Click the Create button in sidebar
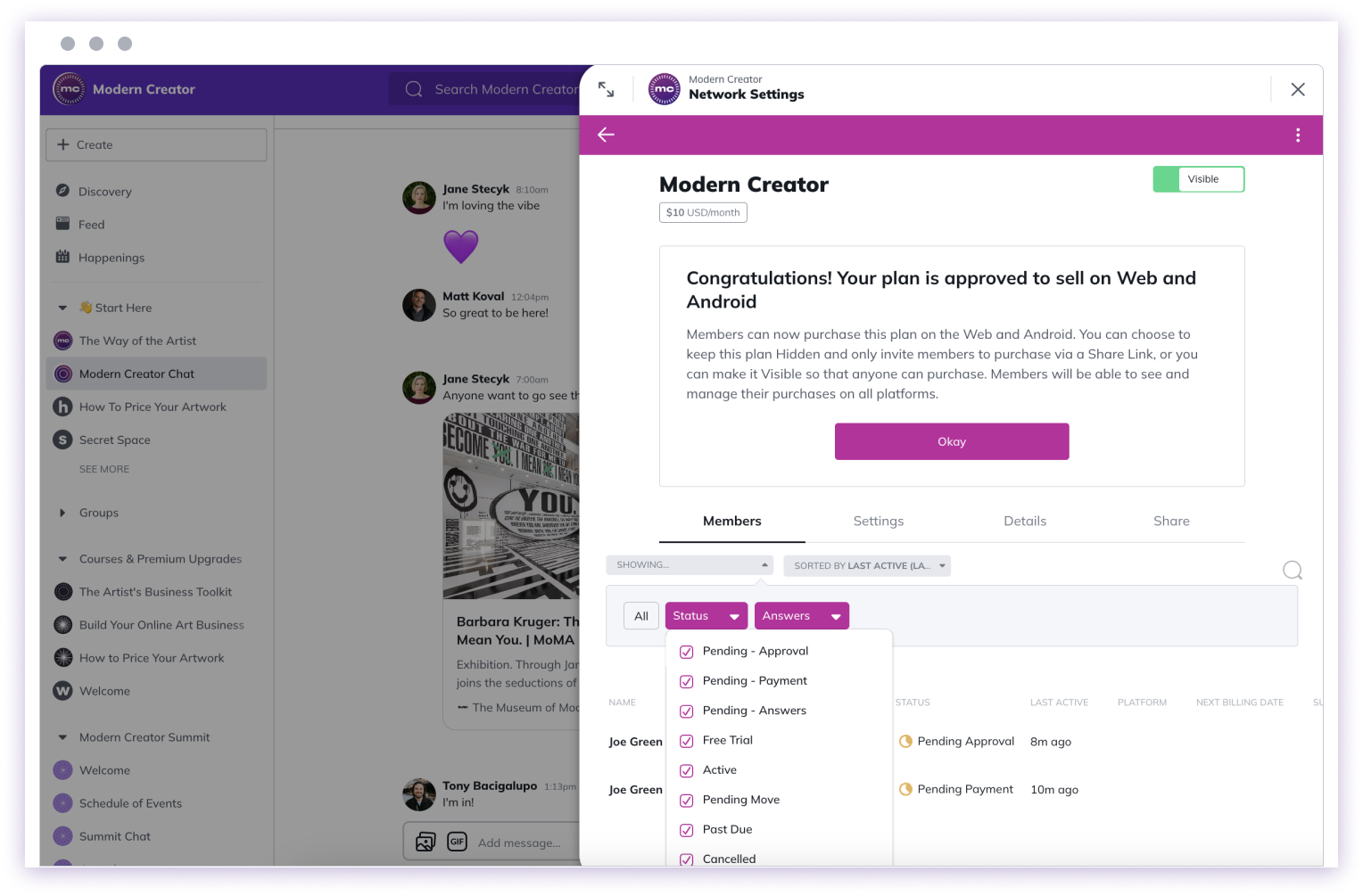 156,144
